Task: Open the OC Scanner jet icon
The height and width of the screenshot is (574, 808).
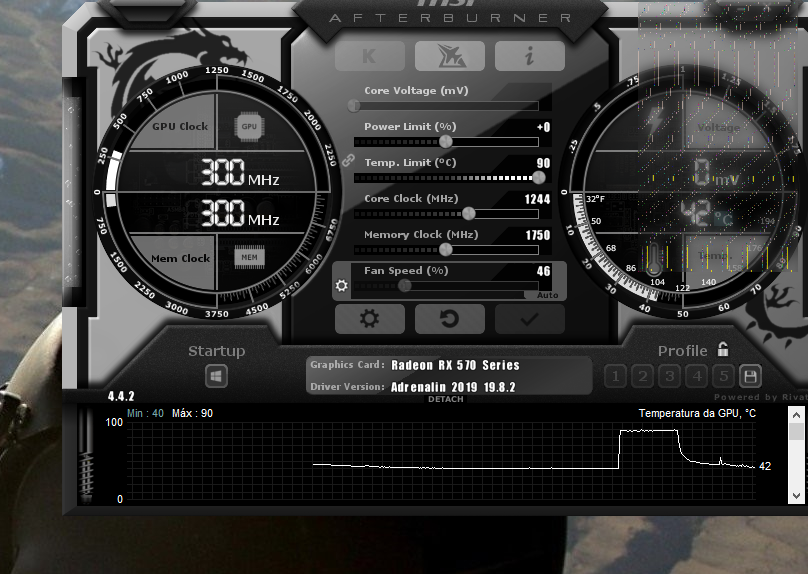Action: pos(449,56)
